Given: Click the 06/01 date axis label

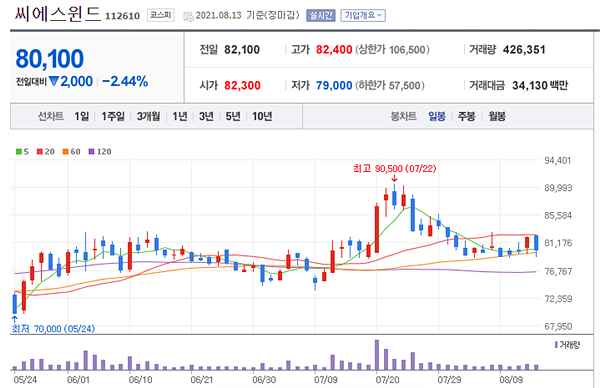Looking at the screenshot, I should click(x=78, y=380).
